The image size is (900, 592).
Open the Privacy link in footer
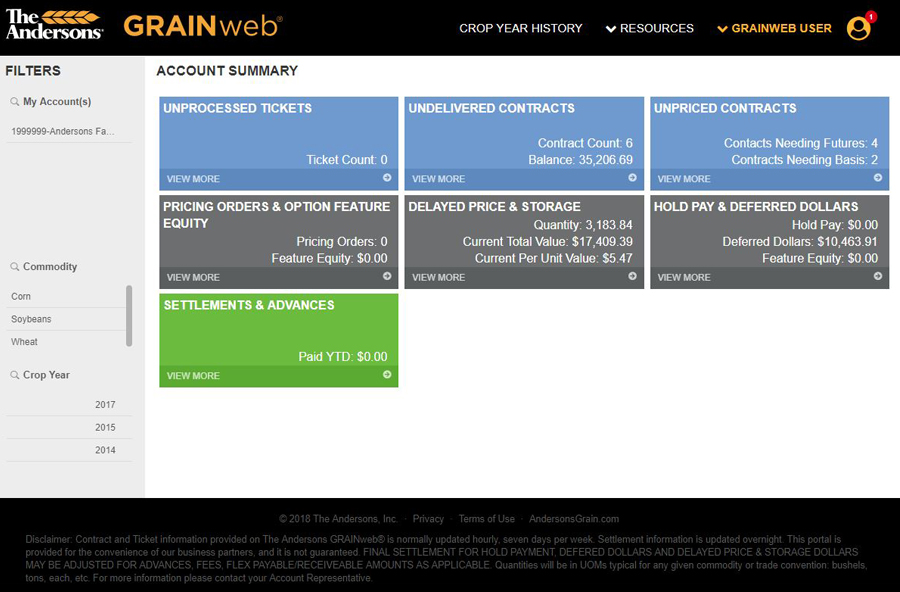pyautogui.click(x=428, y=519)
